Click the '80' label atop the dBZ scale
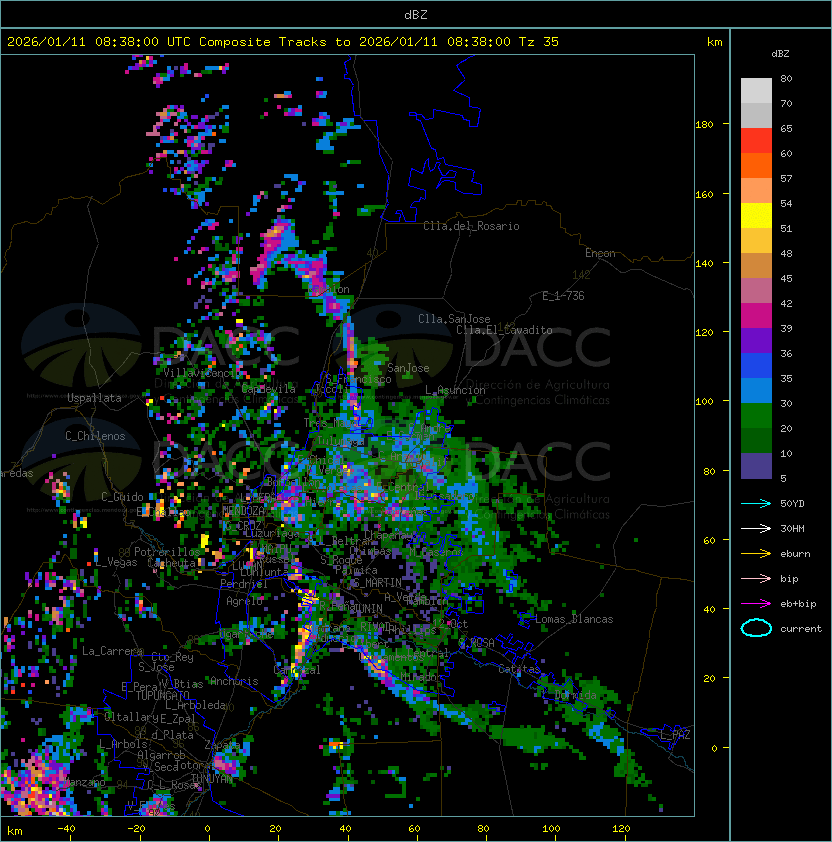Screen dimensions: 832x842 point(786,78)
